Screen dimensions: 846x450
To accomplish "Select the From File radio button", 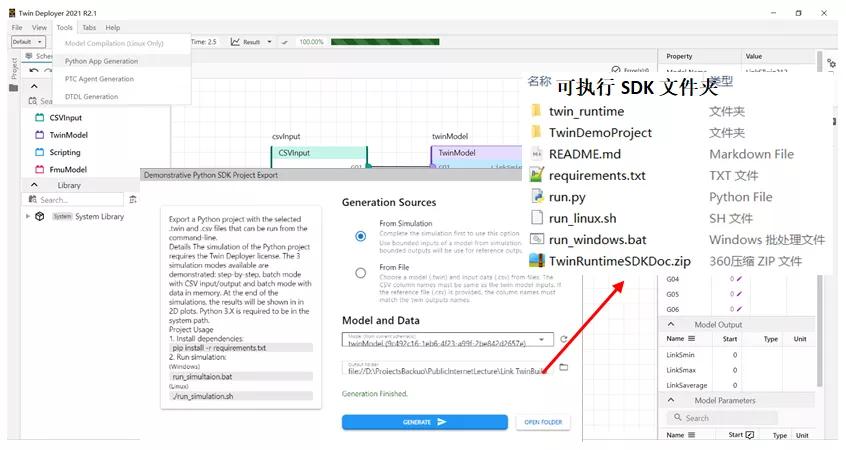I will 360,273.
